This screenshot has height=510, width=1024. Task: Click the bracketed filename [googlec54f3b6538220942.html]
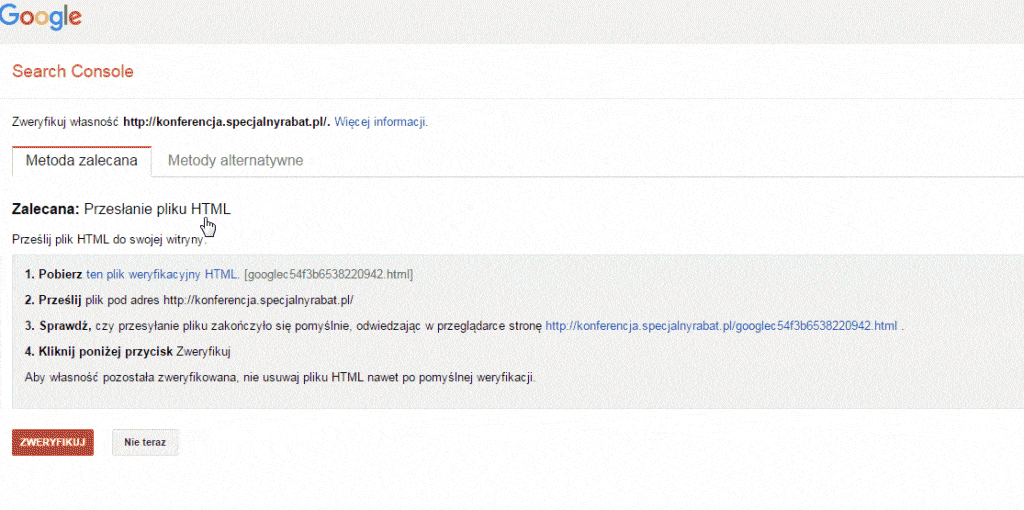tap(328, 274)
